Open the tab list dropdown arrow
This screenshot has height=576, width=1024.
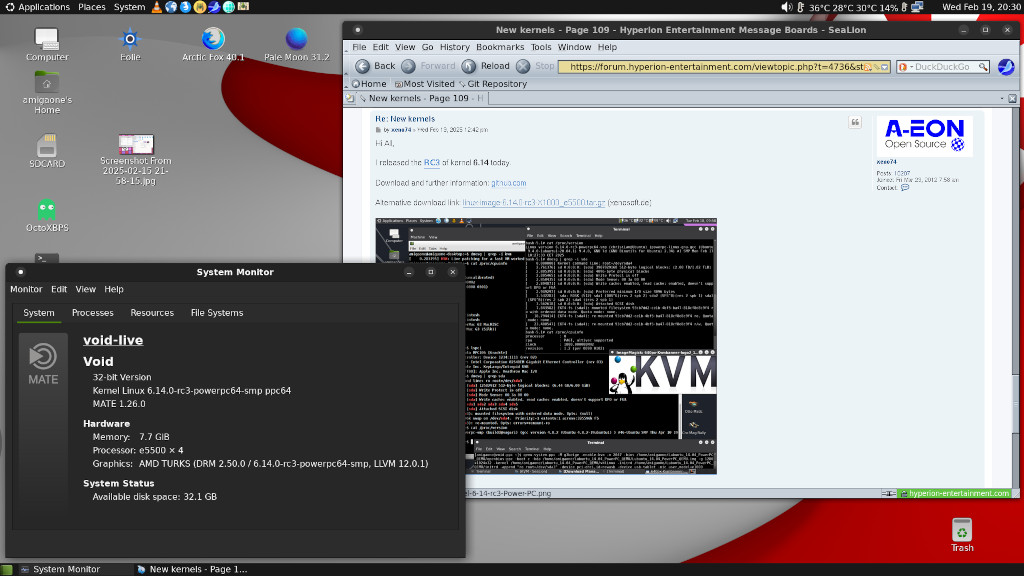[x=1002, y=99]
